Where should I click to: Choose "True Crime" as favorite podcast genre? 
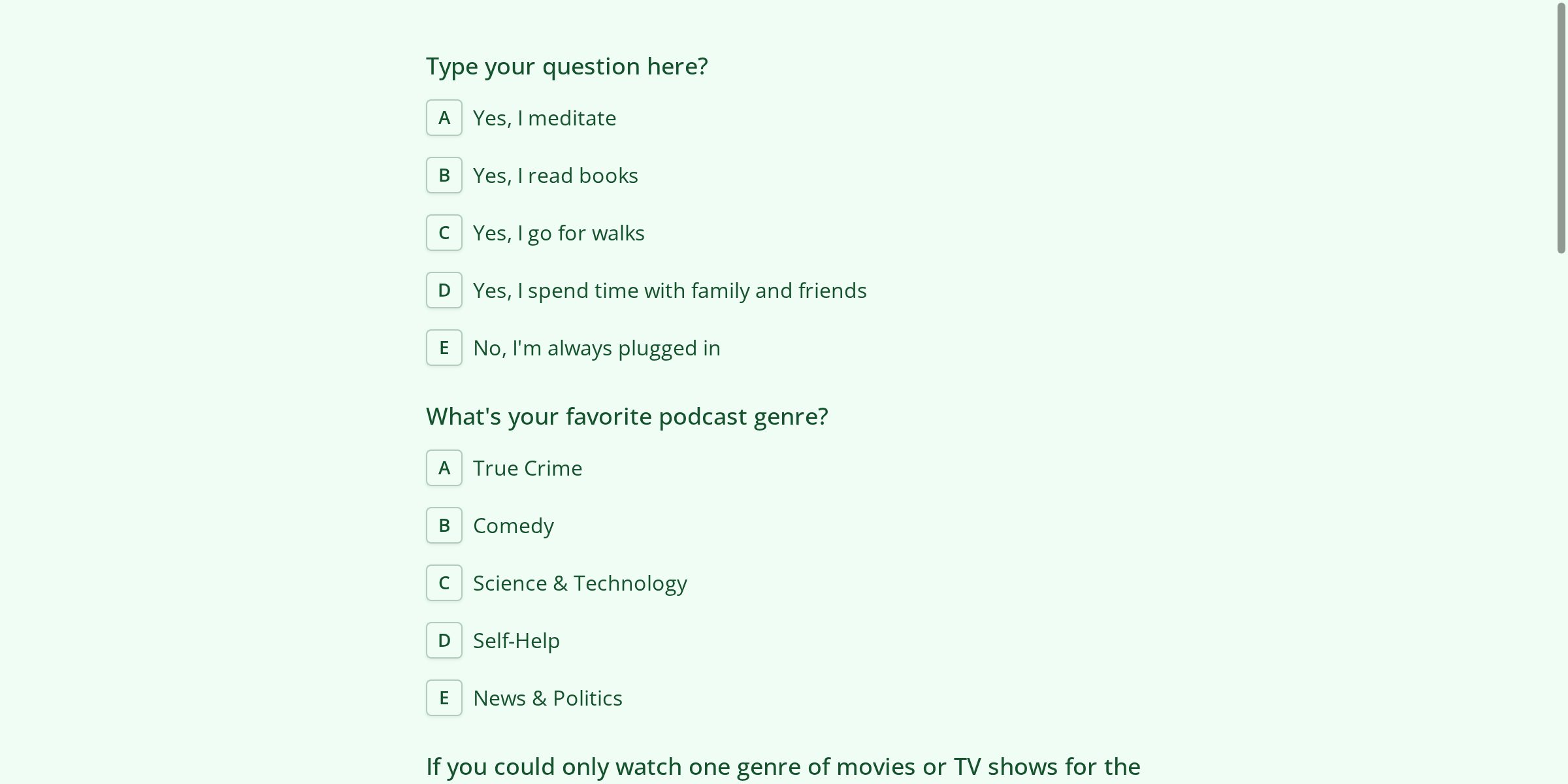coord(527,468)
